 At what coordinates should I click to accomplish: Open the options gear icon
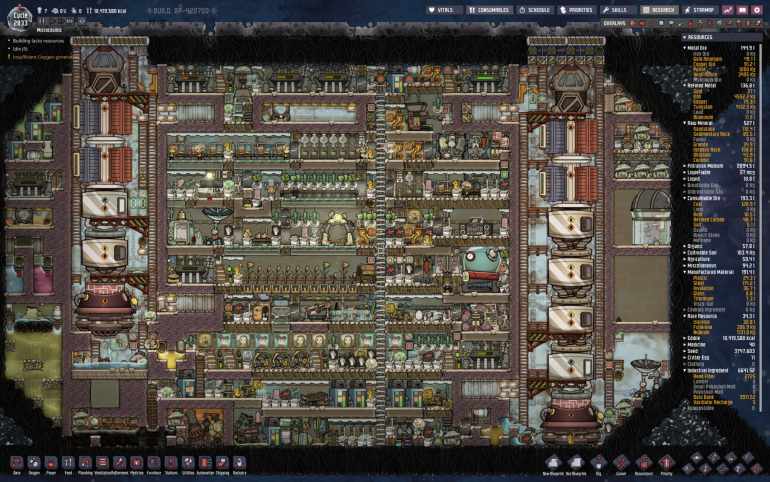point(757,10)
